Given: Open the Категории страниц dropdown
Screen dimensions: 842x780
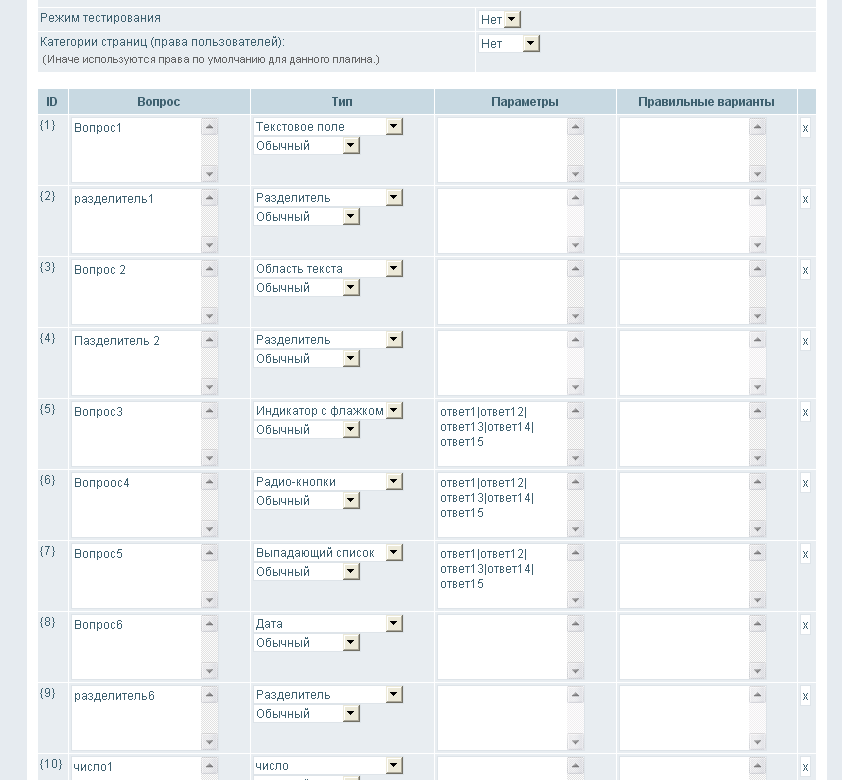Looking at the screenshot, I should 509,44.
